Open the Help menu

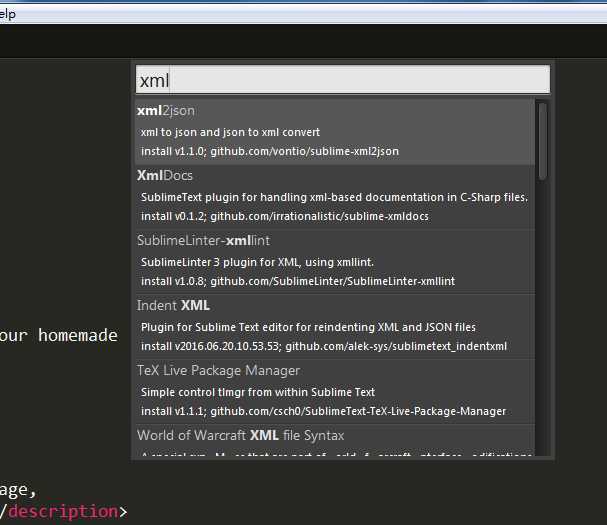7,15
